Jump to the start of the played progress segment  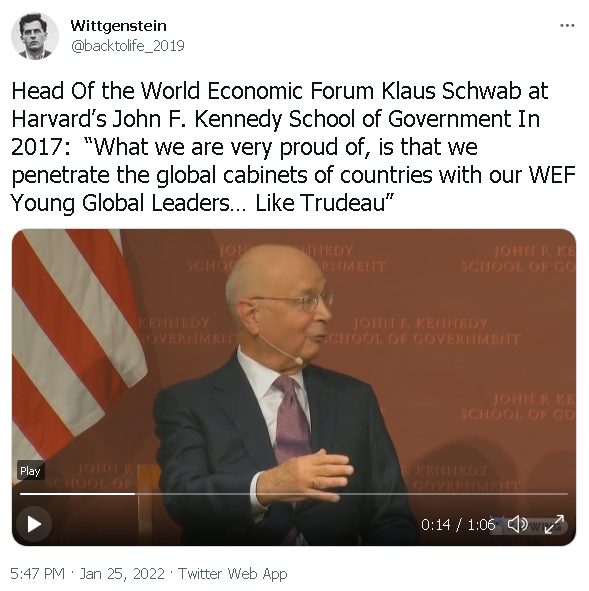coord(21,493)
